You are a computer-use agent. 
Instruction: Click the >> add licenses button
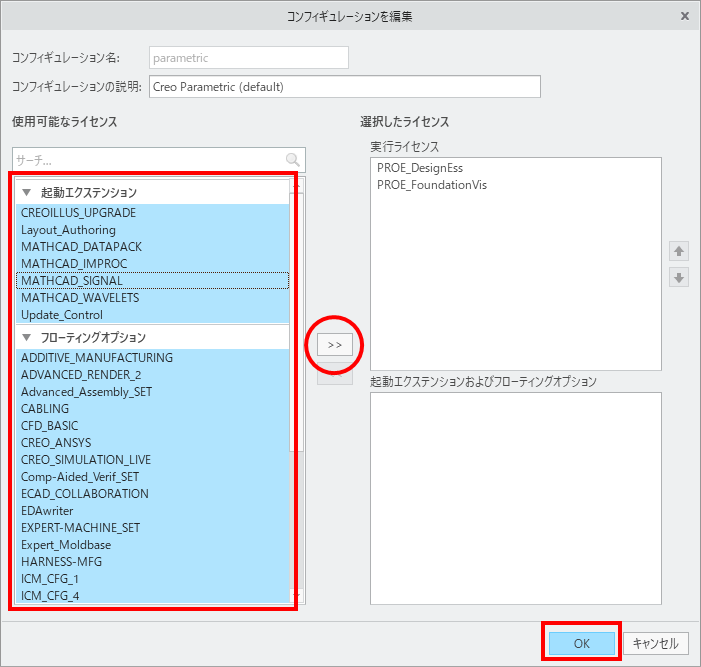[x=334, y=344]
